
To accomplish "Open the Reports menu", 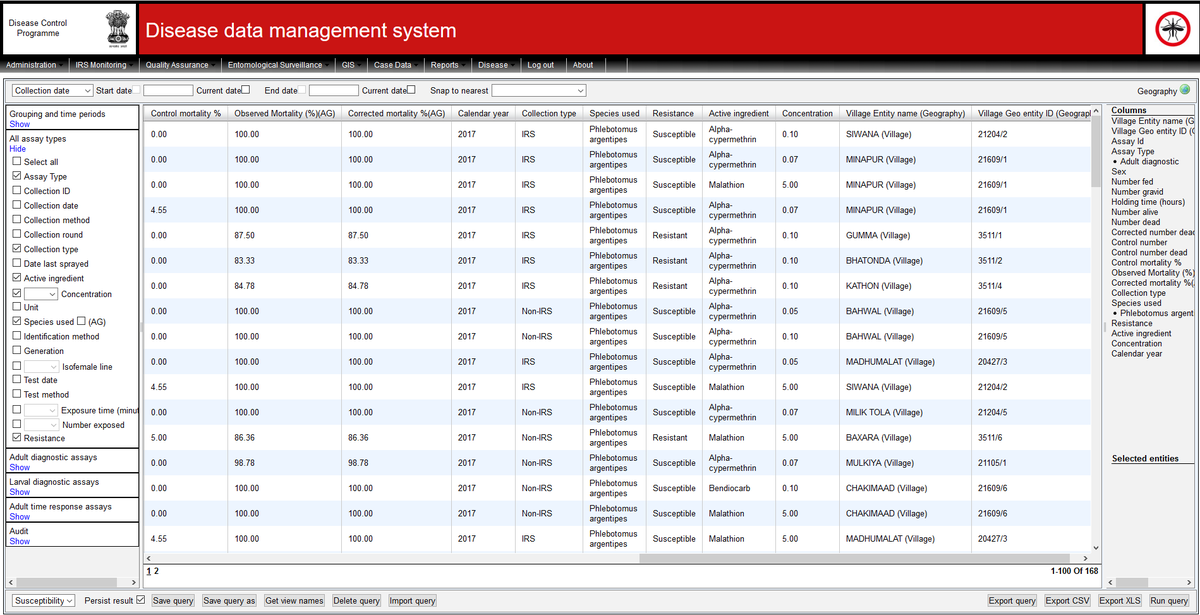I will 448,65.
